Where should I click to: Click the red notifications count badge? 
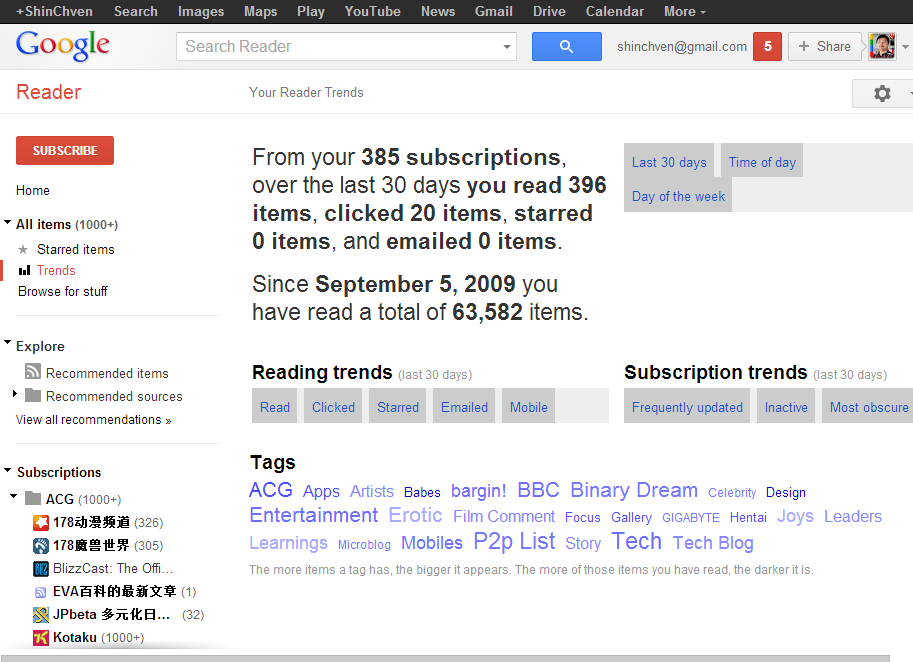click(x=767, y=47)
